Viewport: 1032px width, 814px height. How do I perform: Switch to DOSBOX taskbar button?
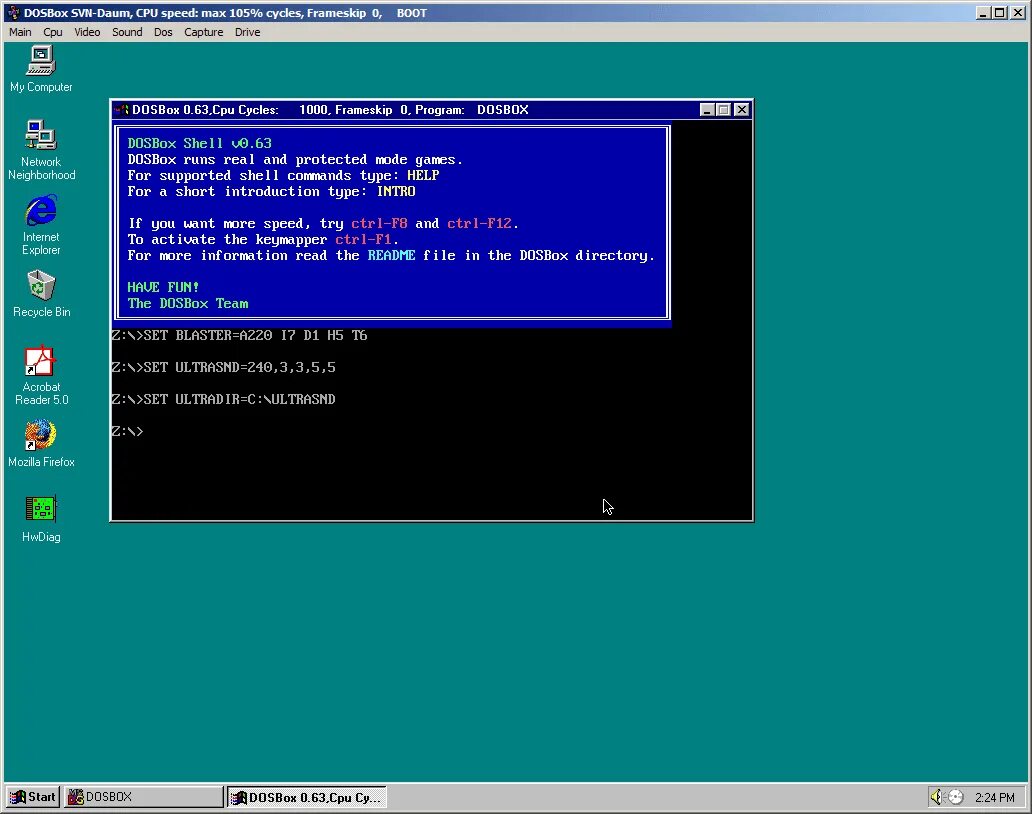click(x=144, y=797)
